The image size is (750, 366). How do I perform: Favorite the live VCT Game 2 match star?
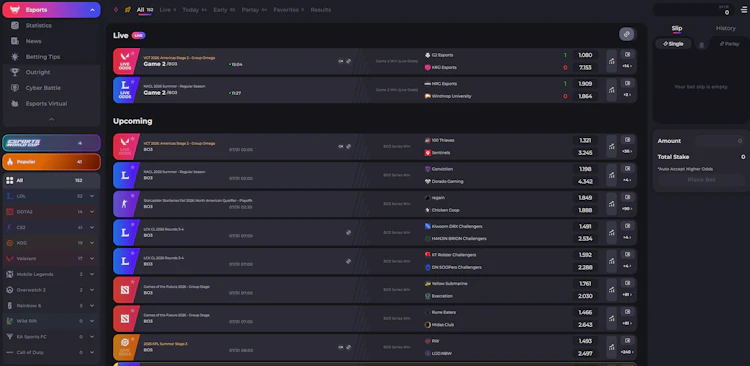[x=132, y=54]
